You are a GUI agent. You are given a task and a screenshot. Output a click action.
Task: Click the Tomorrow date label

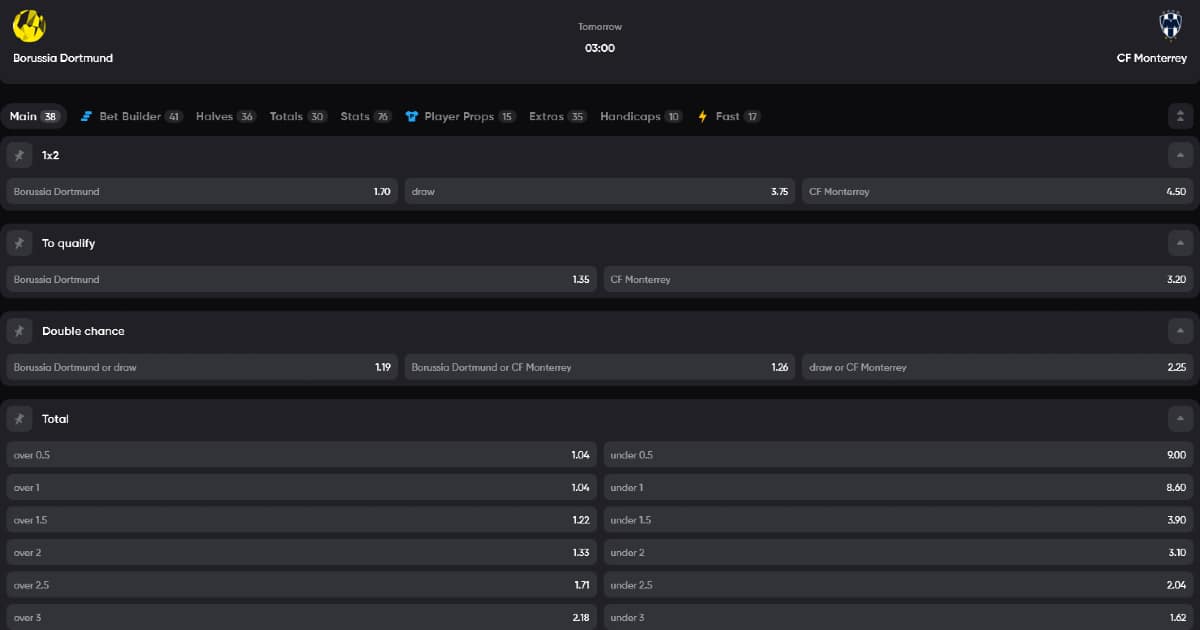point(600,27)
